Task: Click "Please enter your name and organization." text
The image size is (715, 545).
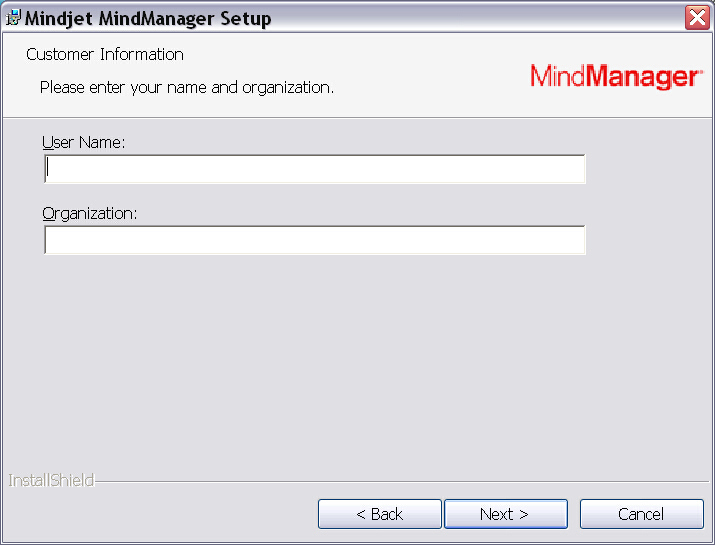Action: pos(187,87)
